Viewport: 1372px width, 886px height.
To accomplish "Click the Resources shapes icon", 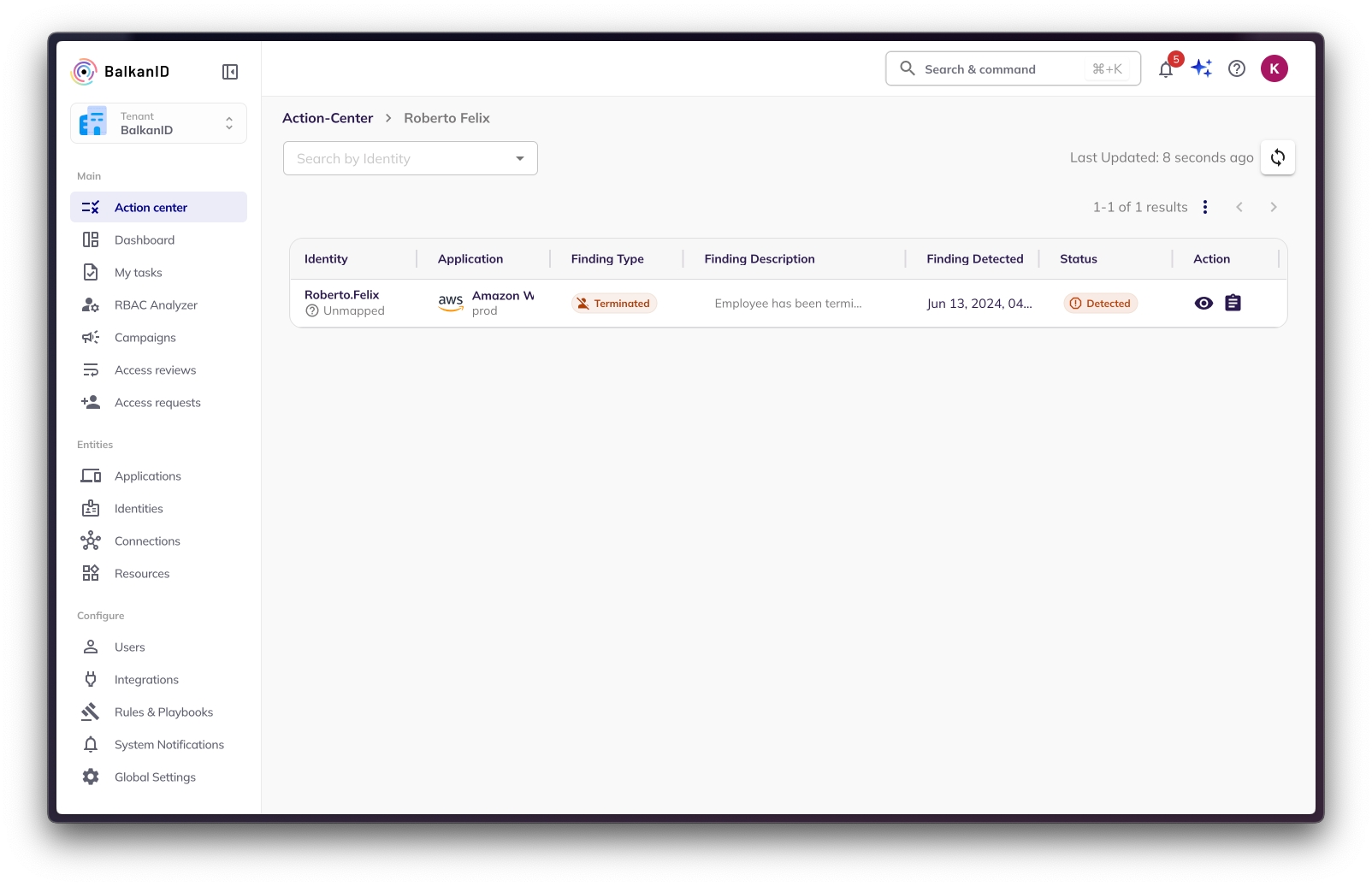I will [91, 573].
